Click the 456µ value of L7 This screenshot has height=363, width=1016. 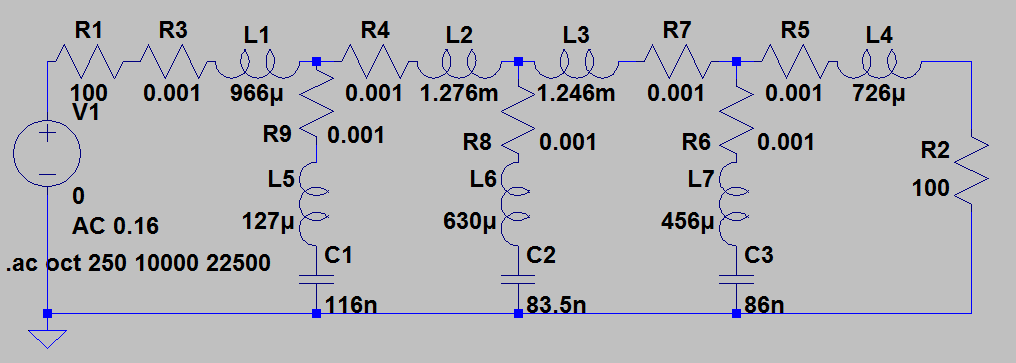[688, 222]
